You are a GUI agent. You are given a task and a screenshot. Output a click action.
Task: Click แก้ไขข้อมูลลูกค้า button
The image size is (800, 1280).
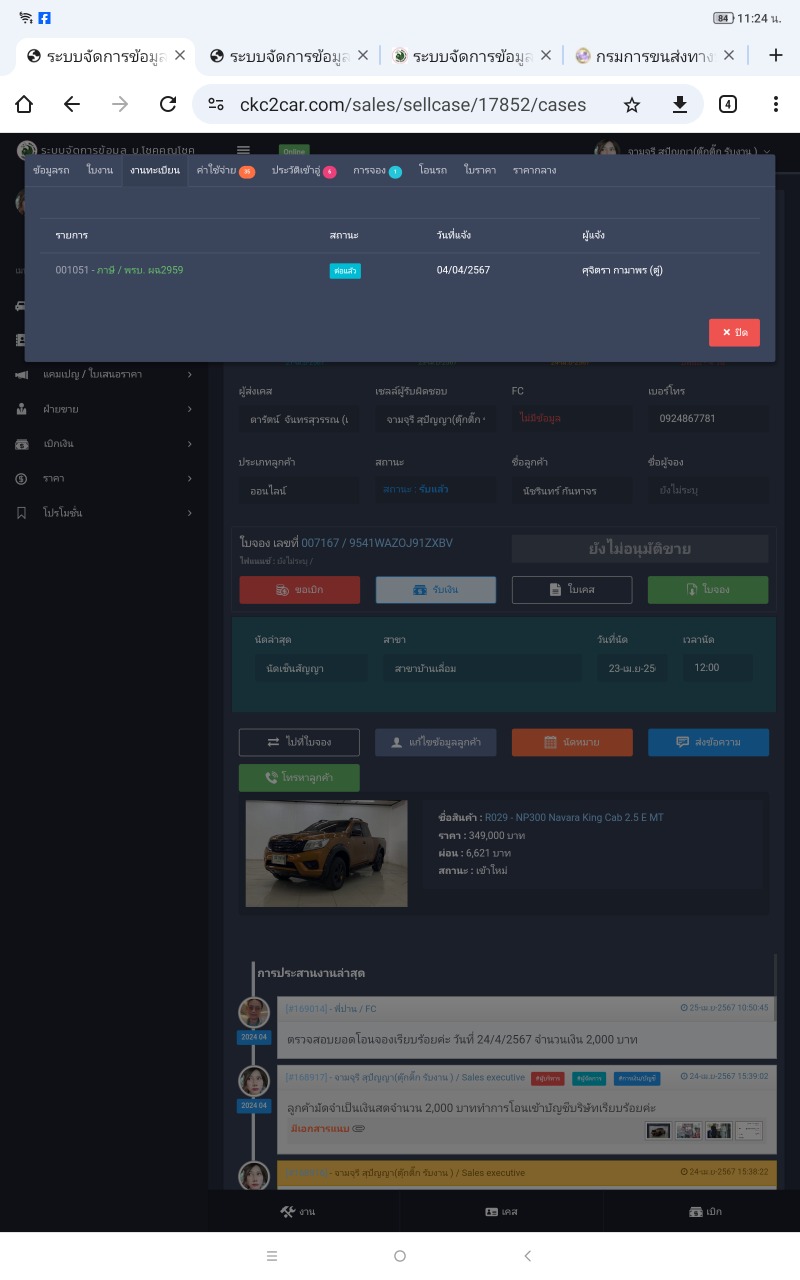tap(435, 742)
